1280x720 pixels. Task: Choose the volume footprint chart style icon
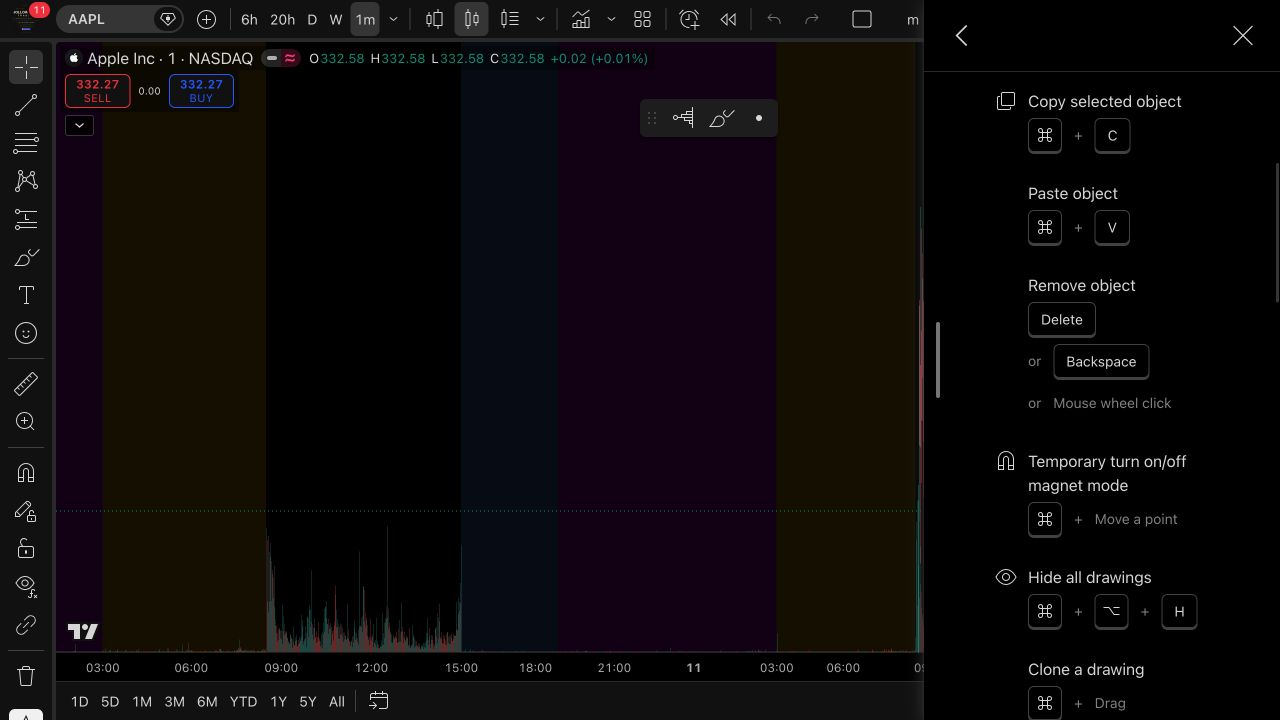[x=510, y=19]
